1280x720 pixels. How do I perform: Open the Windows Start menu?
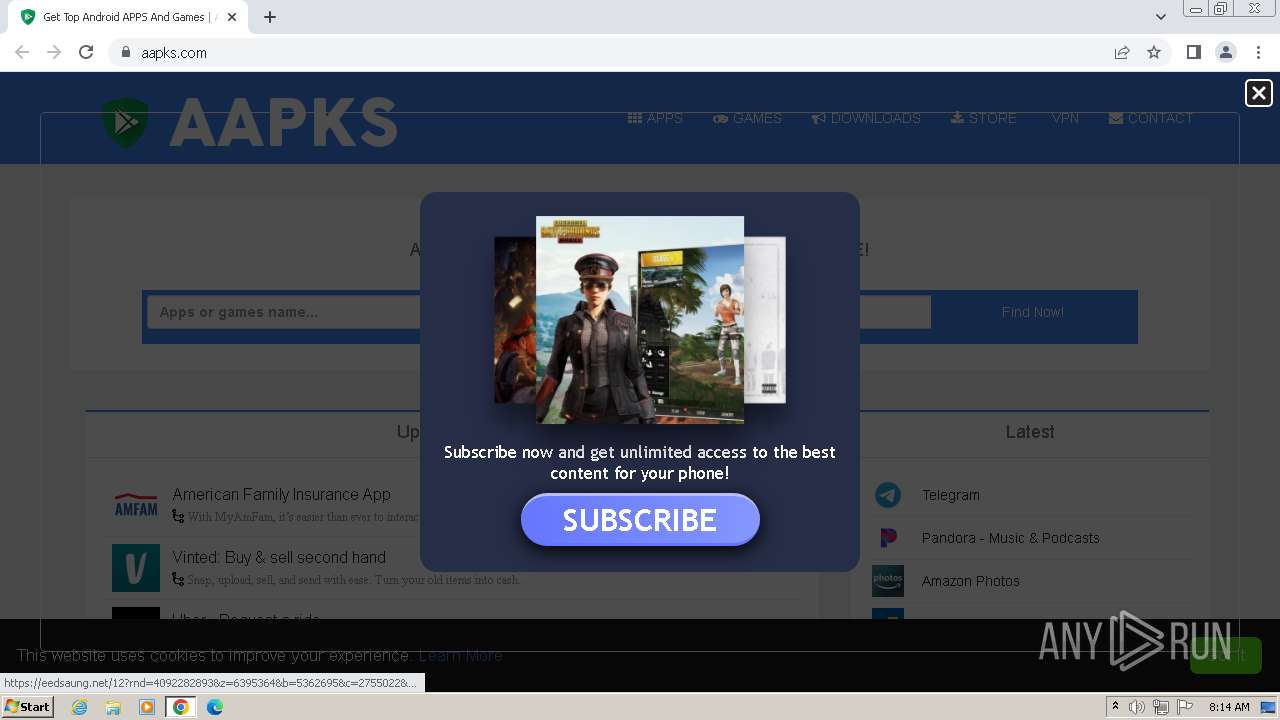coord(28,707)
